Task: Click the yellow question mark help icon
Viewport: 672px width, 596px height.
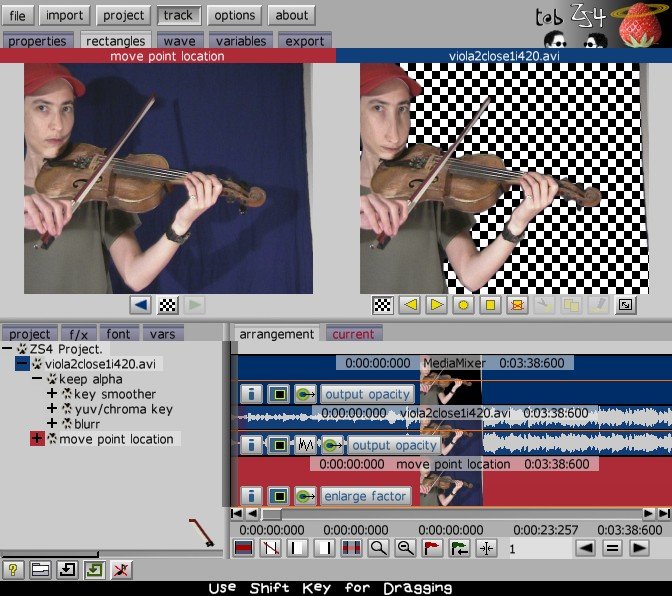Action: 14,570
